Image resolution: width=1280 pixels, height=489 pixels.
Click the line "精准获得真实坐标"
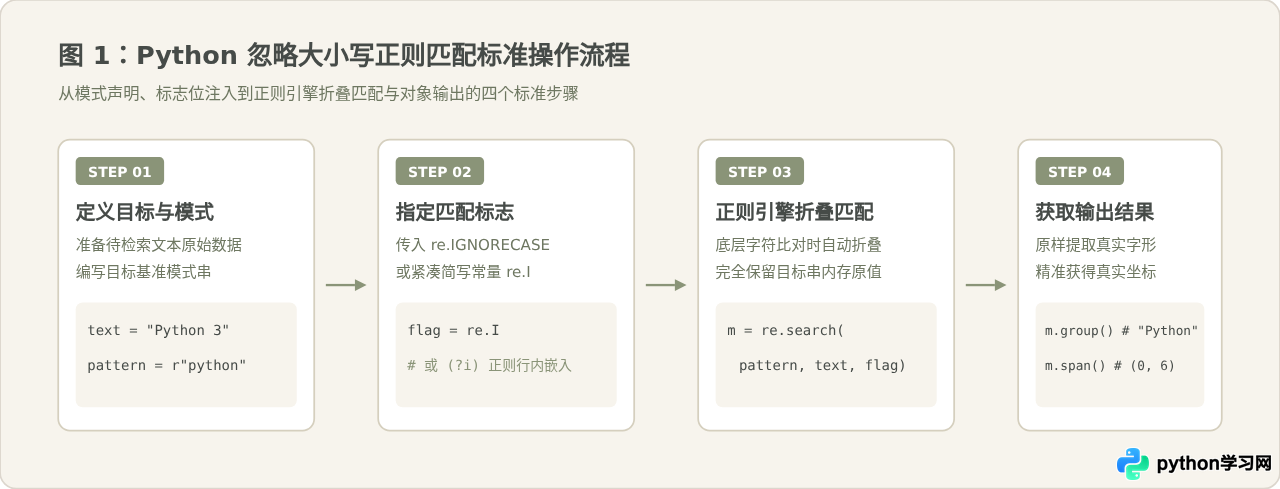[x=1096, y=272]
